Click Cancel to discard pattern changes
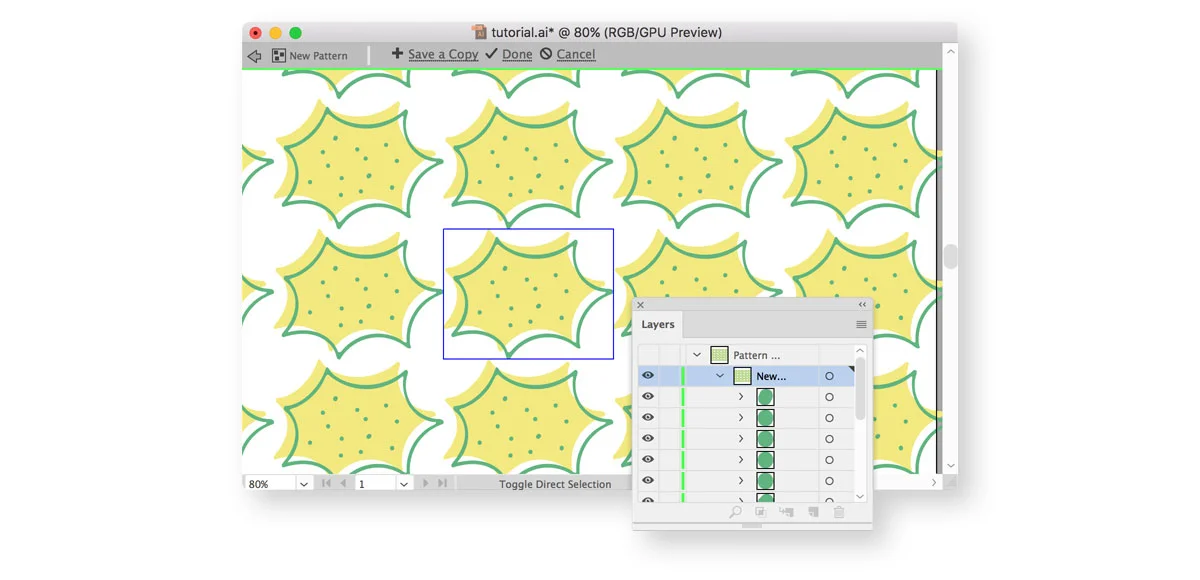Screen dimensions: 1200x580 tap(575, 54)
